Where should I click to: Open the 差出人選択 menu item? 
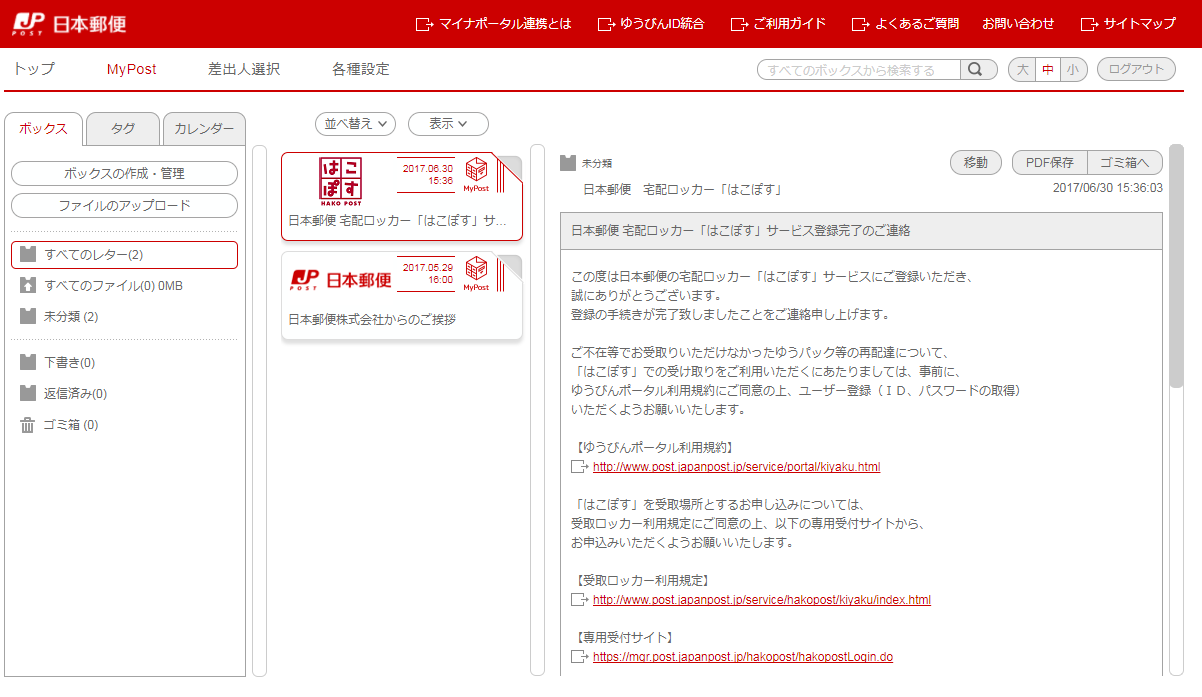click(x=244, y=69)
